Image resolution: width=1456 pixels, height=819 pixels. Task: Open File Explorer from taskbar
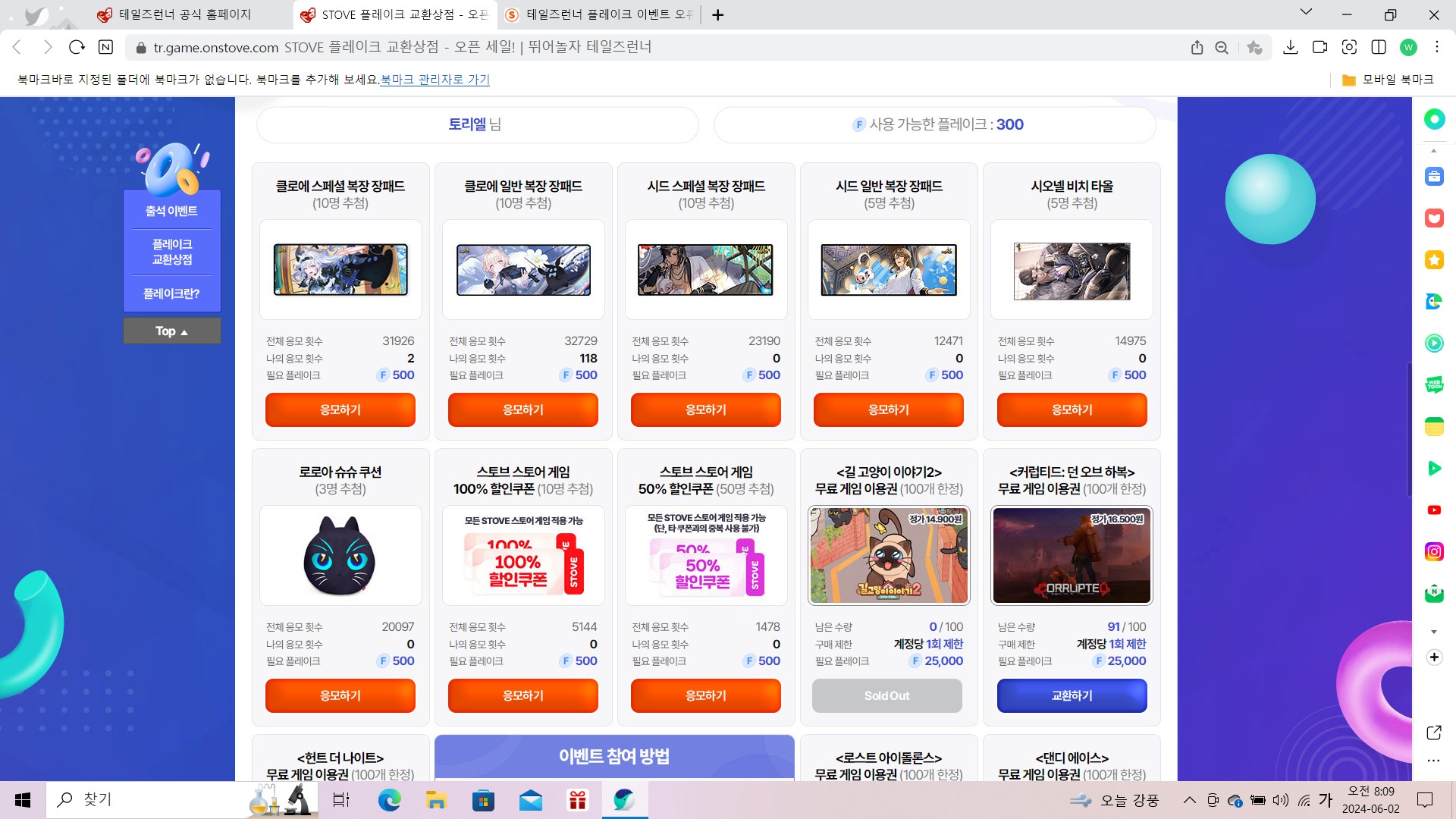click(436, 800)
